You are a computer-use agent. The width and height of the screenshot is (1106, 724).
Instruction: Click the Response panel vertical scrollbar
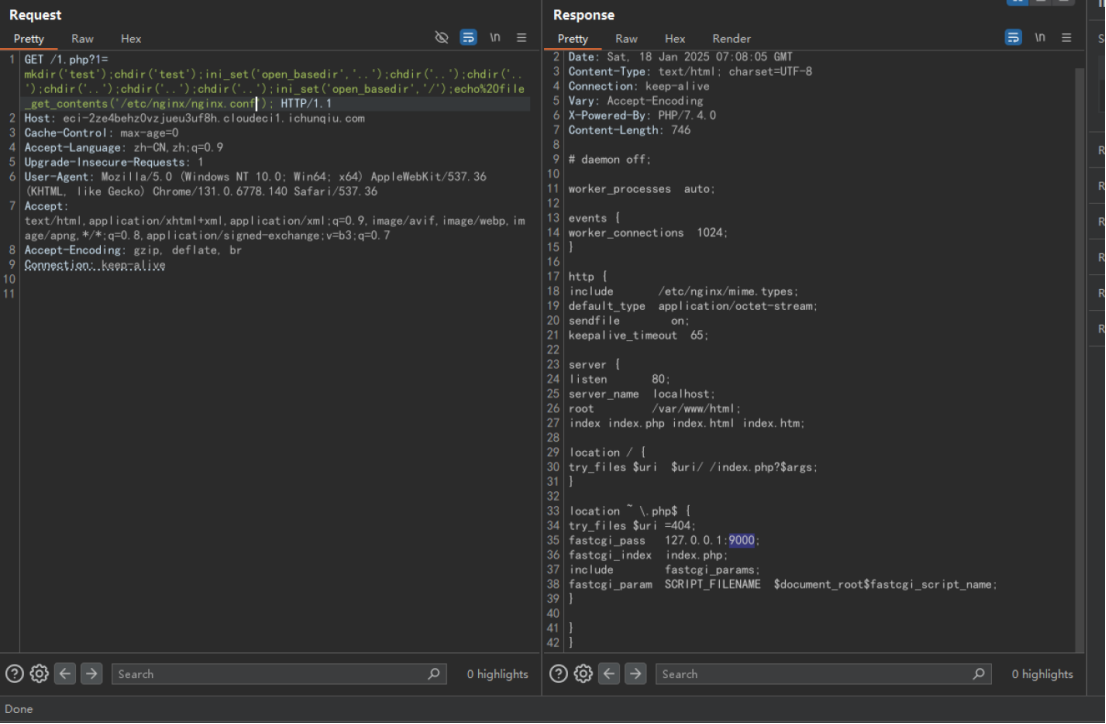click(1079, 360)
